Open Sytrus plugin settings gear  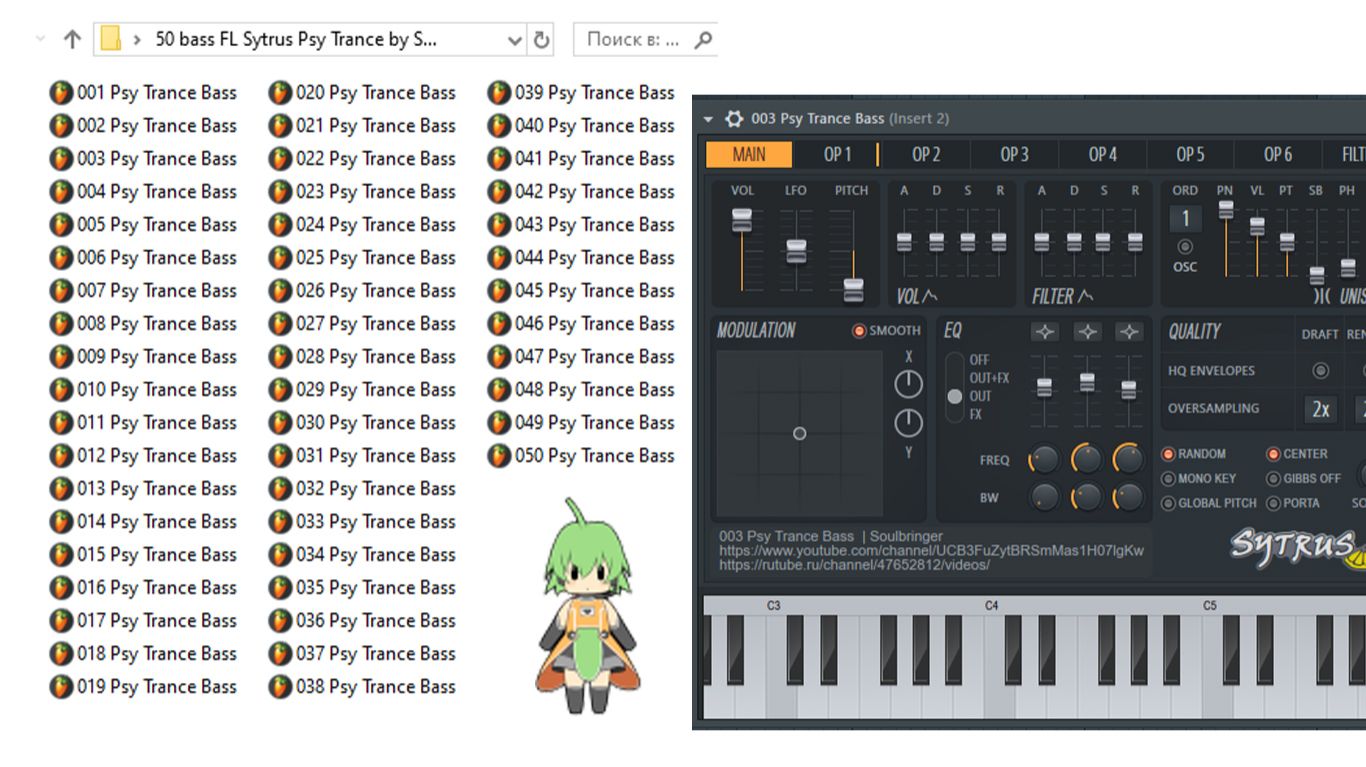734,118
